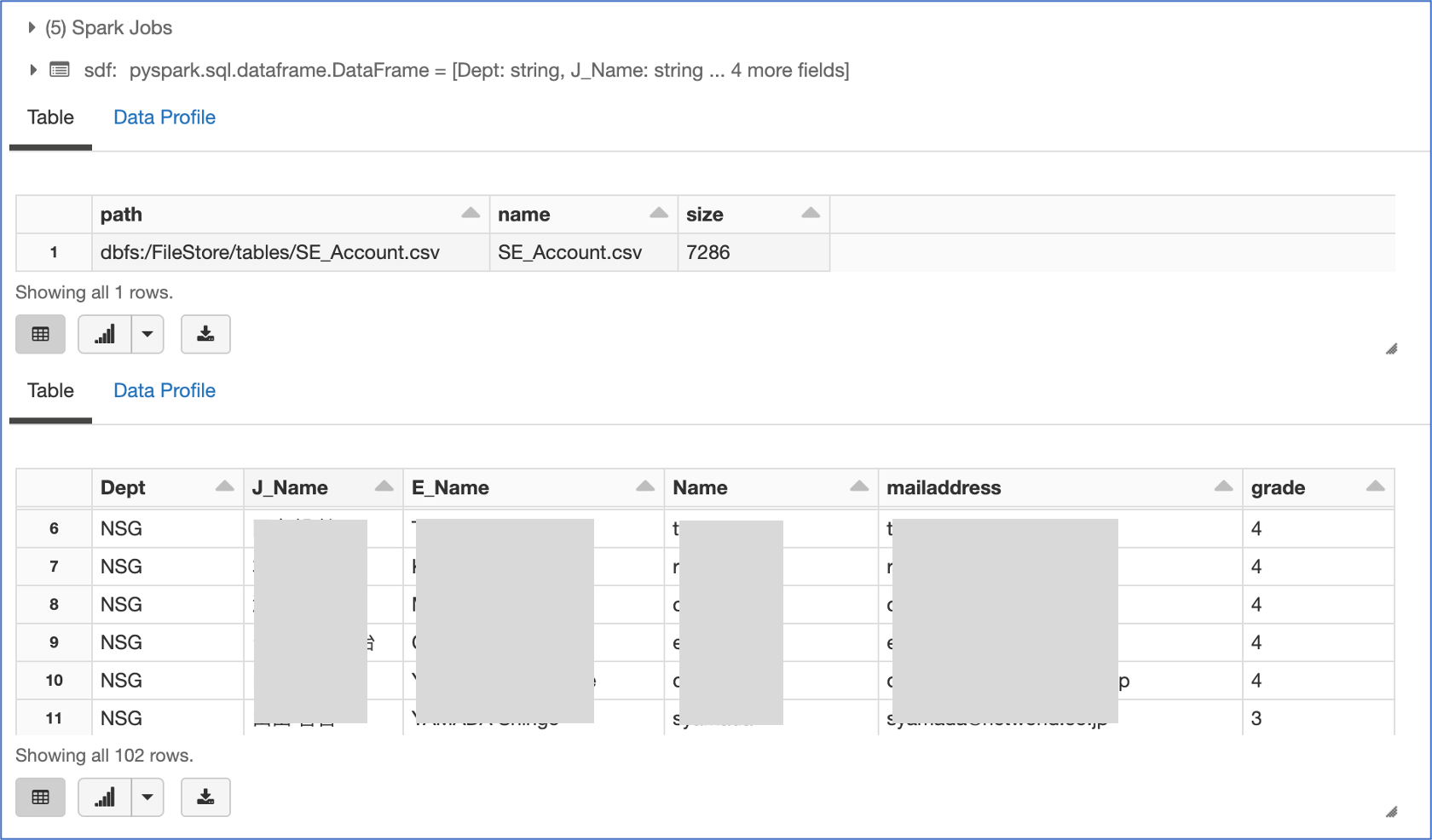Screen dimensions: 1432x840
Task: Sort by the grade column arrow
Action: pyautogui.click(x=1376, y=486)
